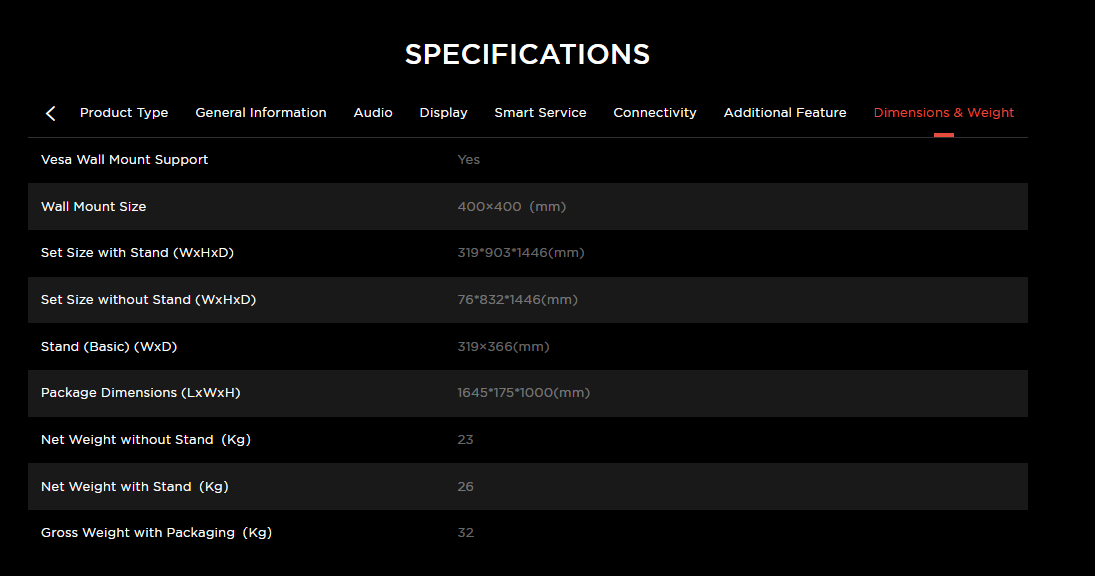Click the 76*832*1446(mm) size value
Screen dimensions: 1095x576
(x=518, y=300)
